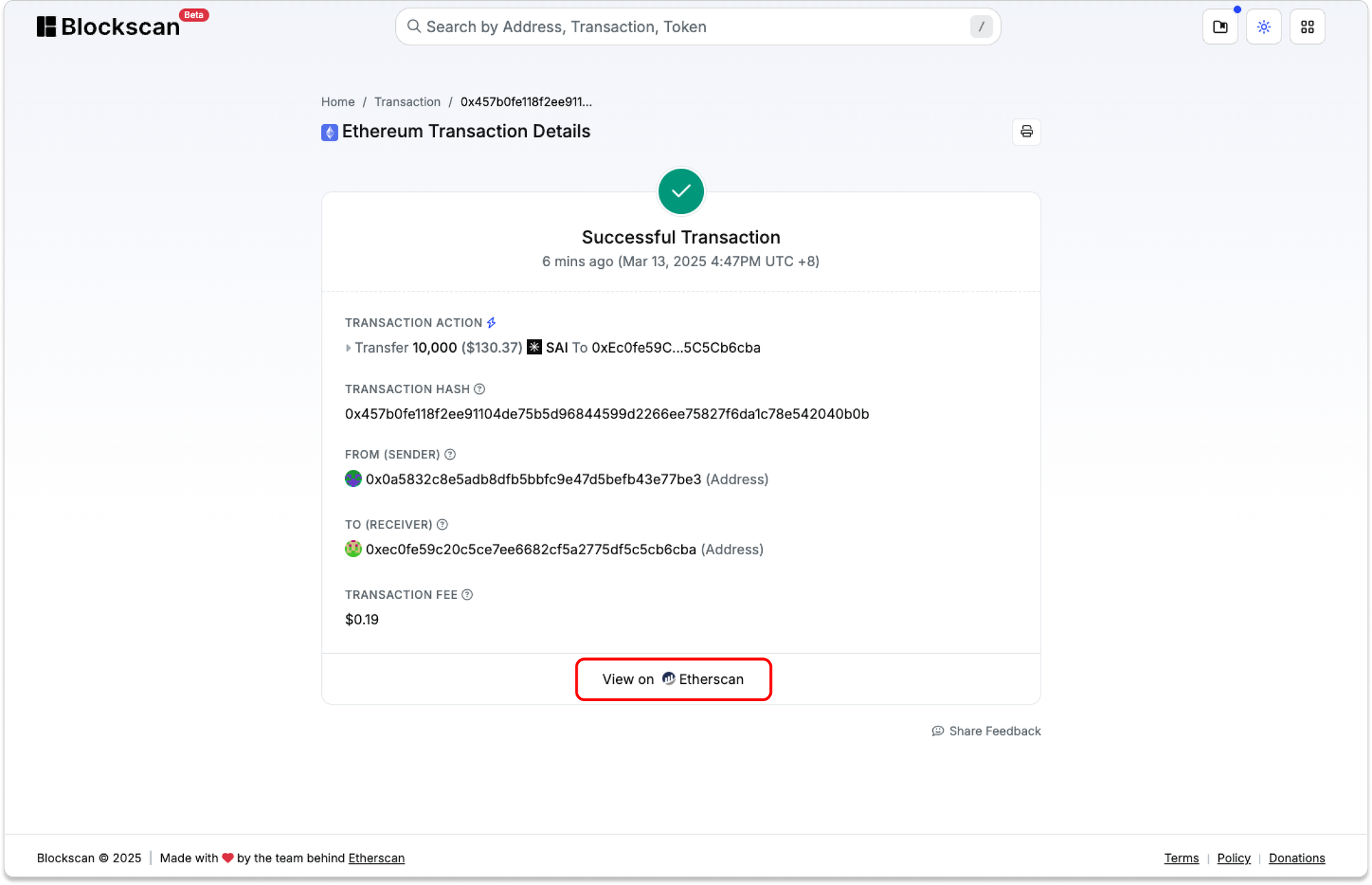Click the help icon next to Transaction Hash

pyautogui.click(x=480, y=389)
